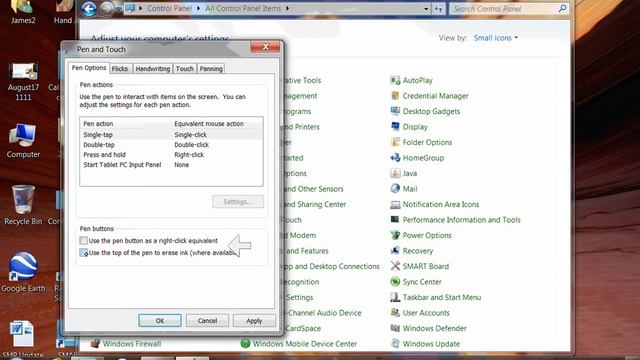Switch to Handwriting tab
The height and width of the screenshot is (360, 640).
pos(153,69)
